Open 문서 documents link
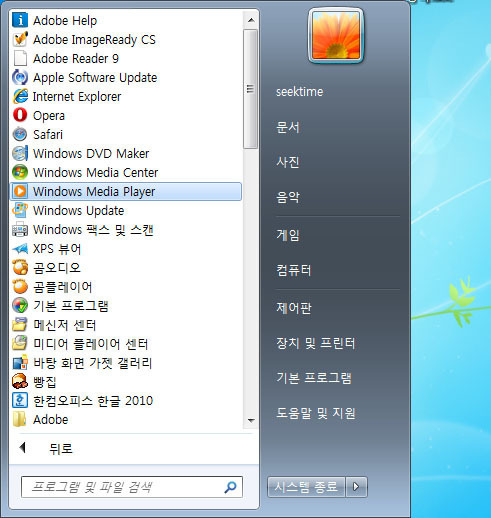The width and height of the screenshot is (491, 518). point(288,127)
